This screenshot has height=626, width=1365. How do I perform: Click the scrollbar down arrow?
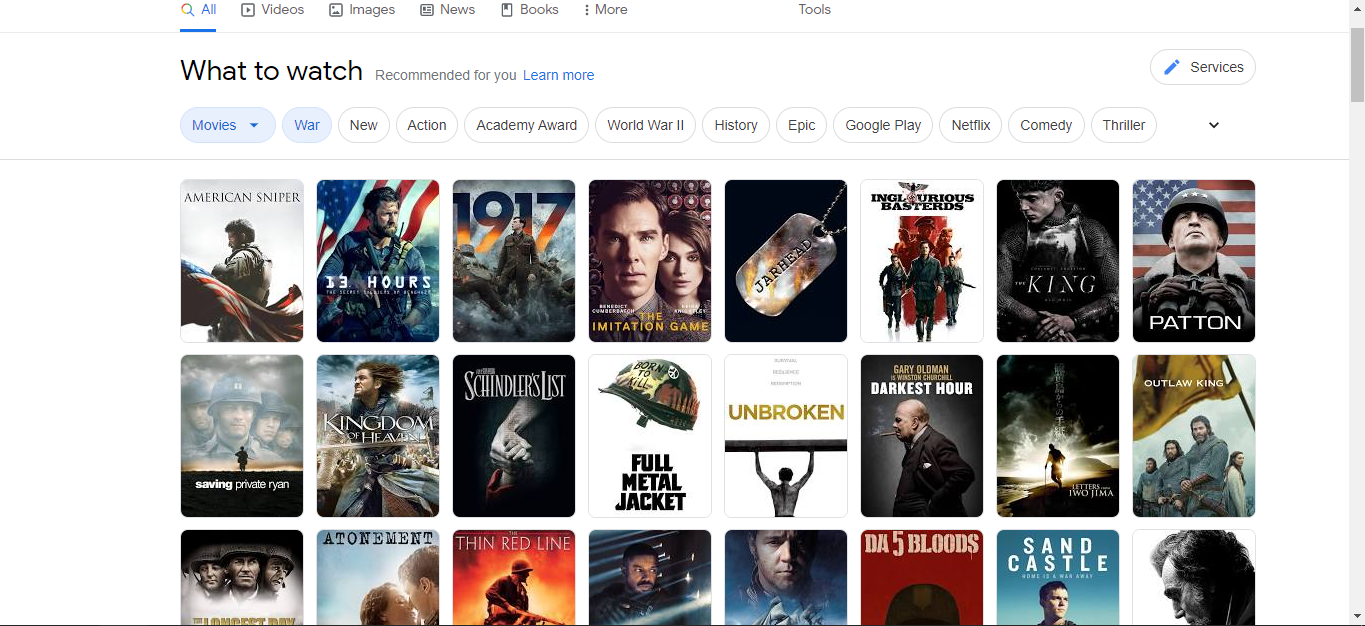(1357, 617)
